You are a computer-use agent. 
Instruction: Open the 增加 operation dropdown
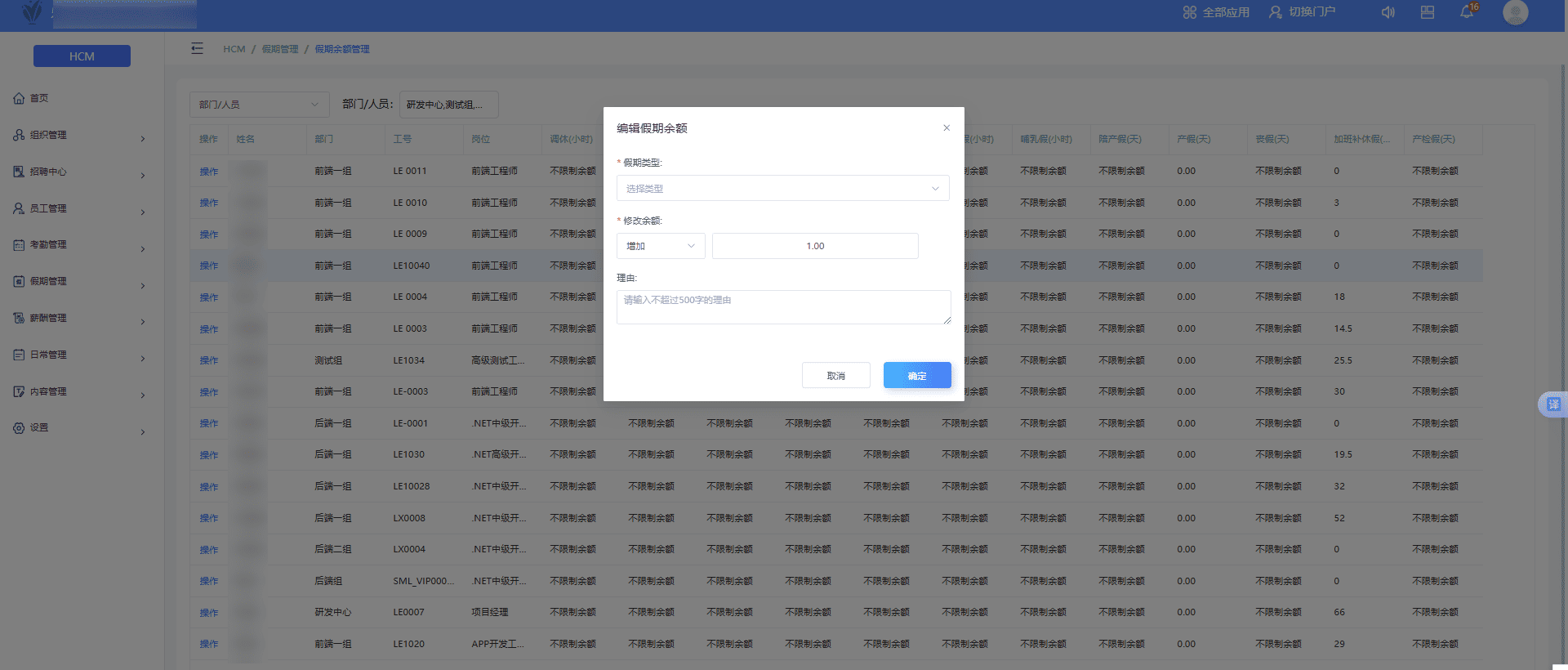[x=660, y=246]
